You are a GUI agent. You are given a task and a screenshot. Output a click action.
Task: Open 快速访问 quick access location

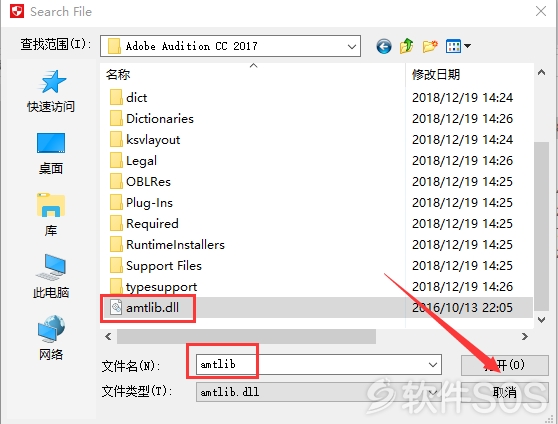(x=51, y=91)
